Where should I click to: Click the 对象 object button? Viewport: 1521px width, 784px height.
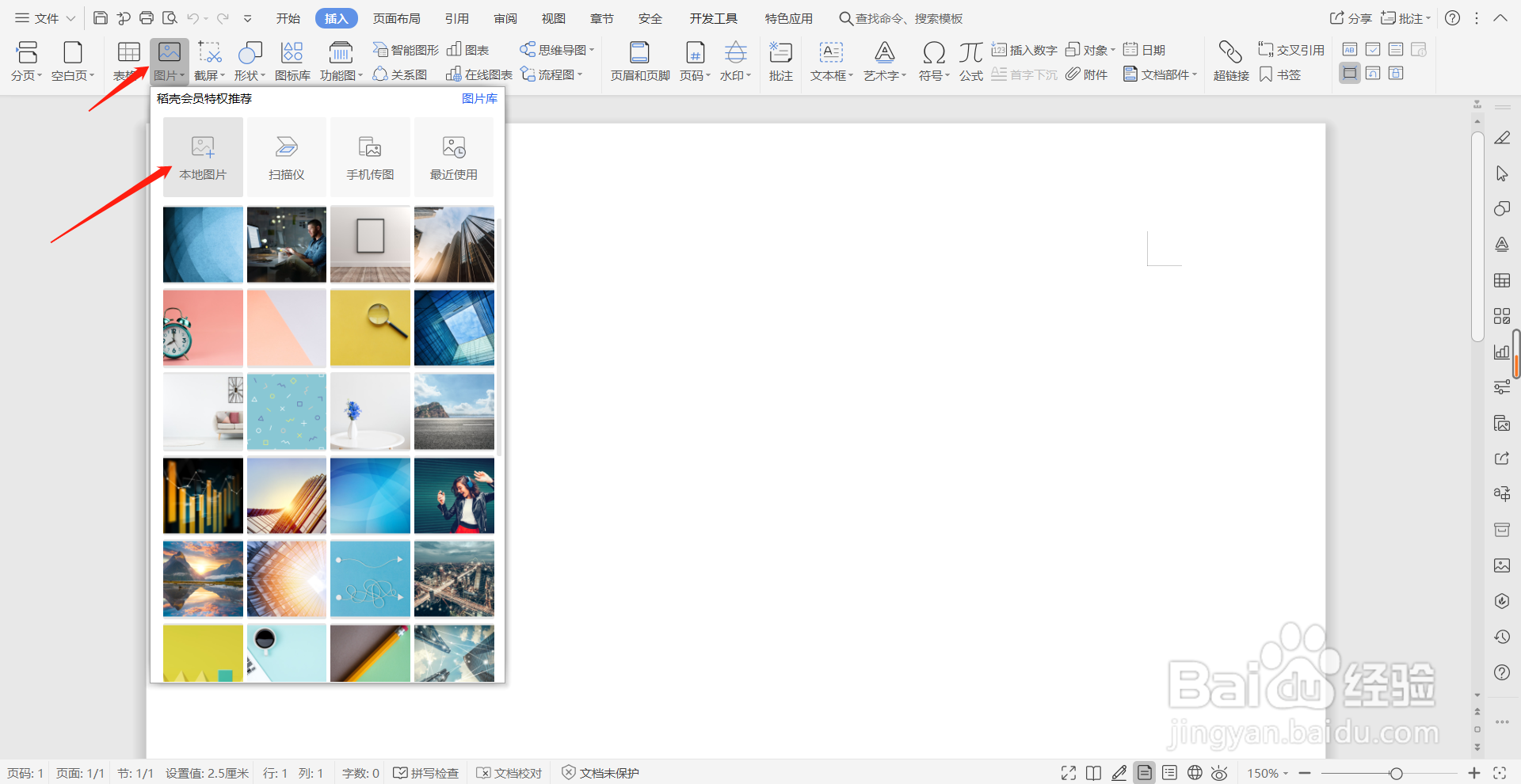pos(1090,50)
